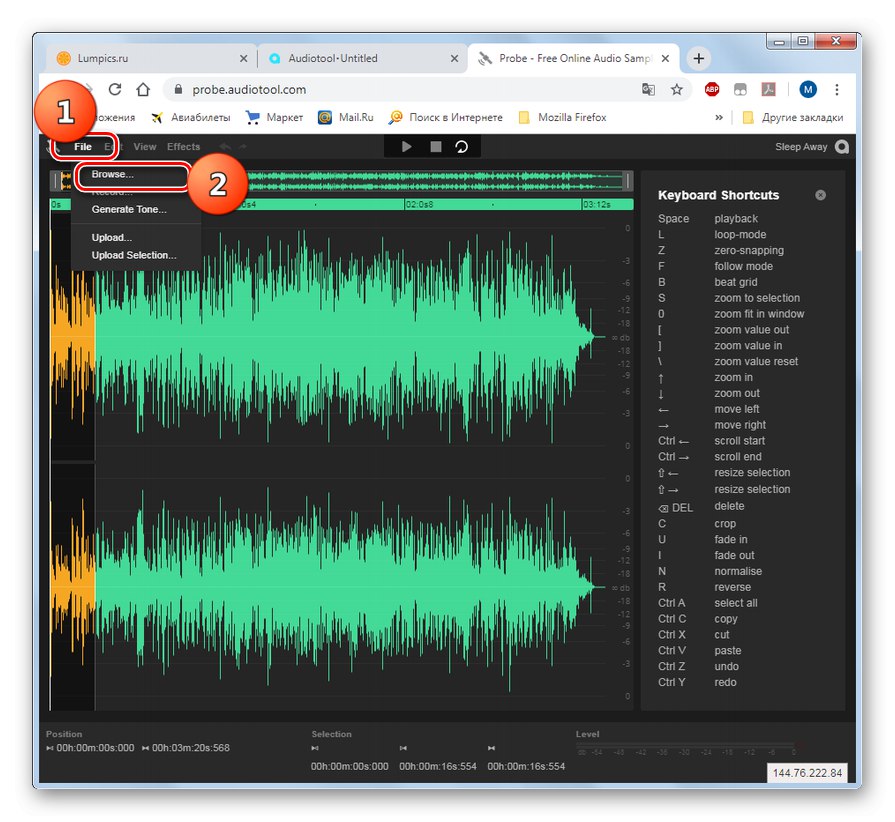The height and width of the screenshot is (822, 895).
Task: Open the Chrome three-dot menu
Action: point(836,90)
